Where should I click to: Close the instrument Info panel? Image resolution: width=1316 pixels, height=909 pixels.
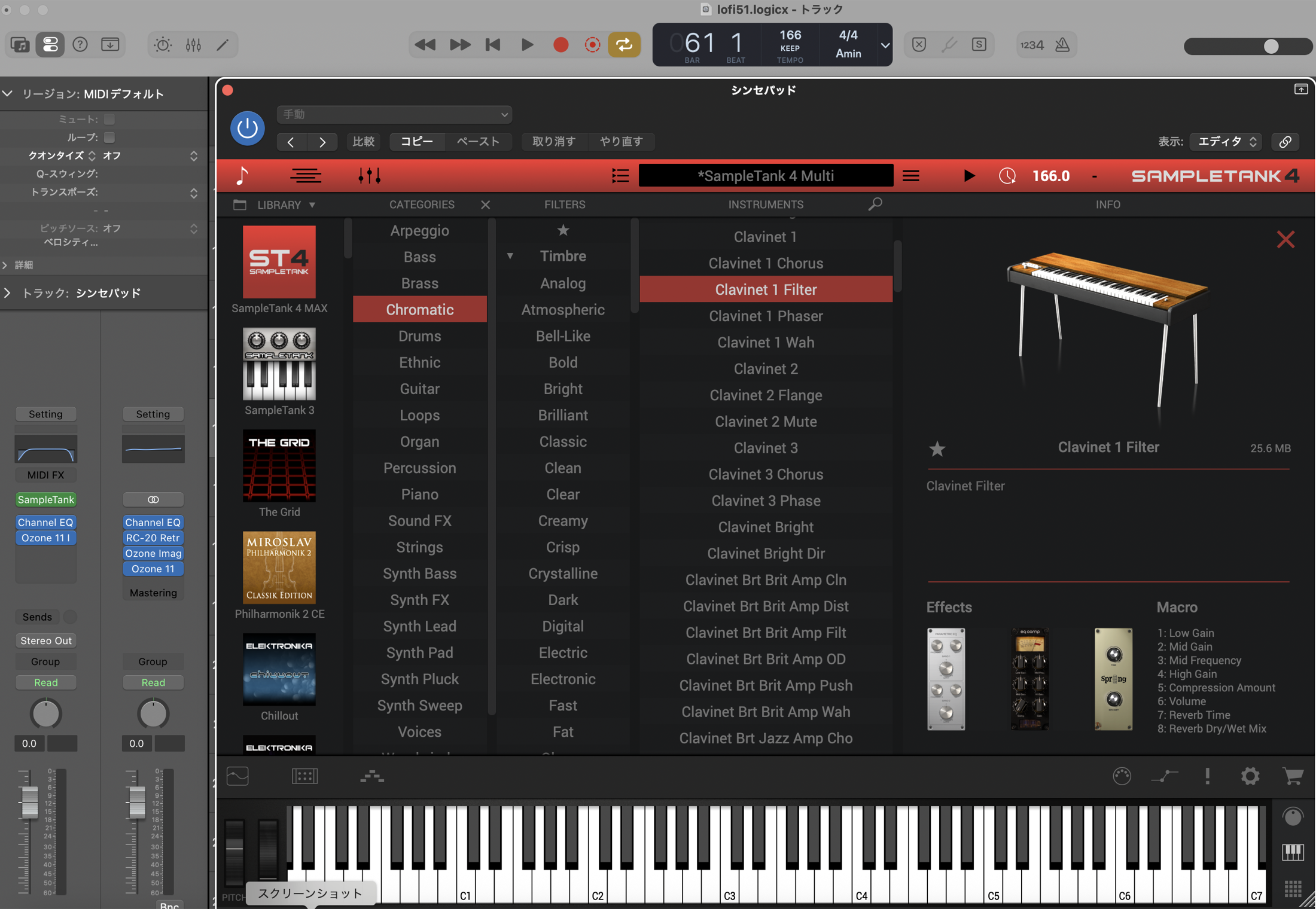[1285, 240]
